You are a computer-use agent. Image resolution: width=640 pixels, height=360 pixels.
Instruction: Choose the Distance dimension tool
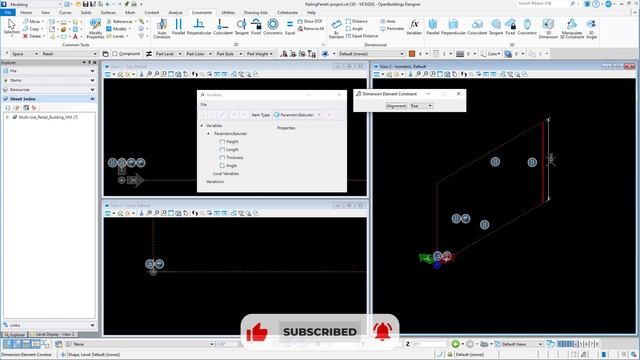pyautogui.click(x=356, y=21)
